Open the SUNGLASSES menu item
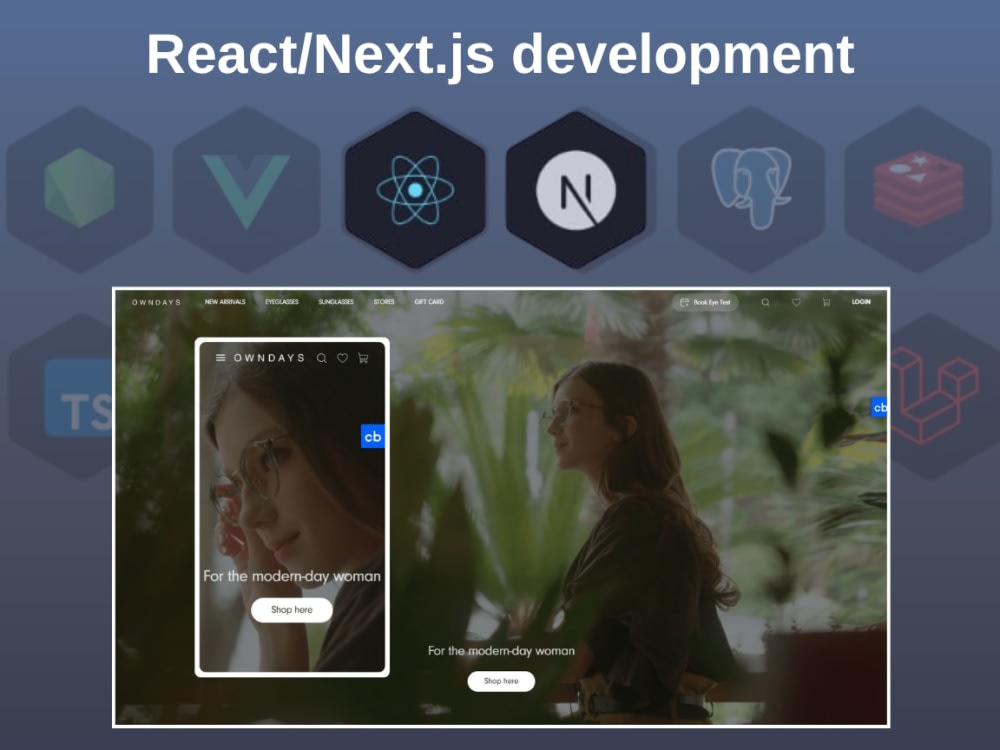This screenshot has height=750, width=1000. [336, 302]
